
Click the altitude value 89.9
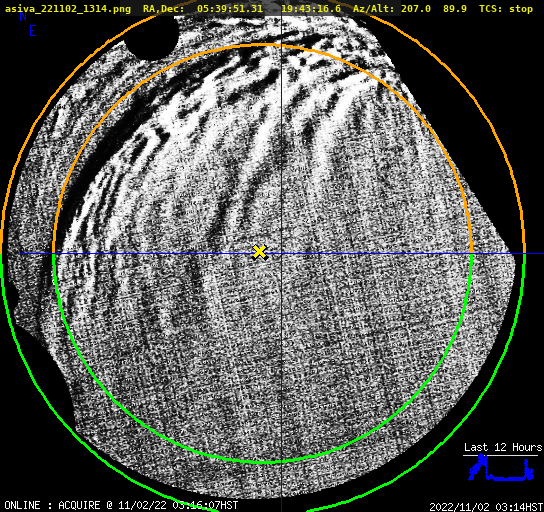pyautogui.click(x=454, y=9)
